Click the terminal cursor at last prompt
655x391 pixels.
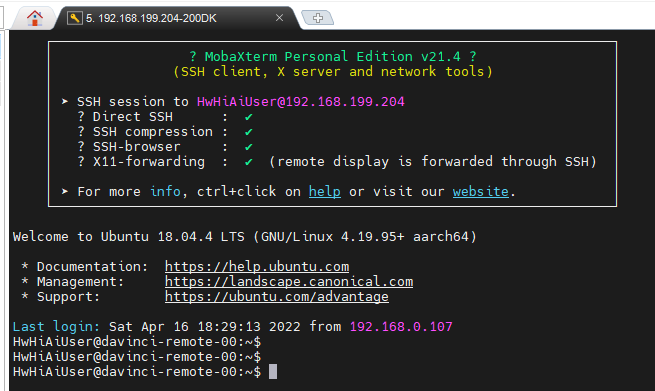(273, 371)
